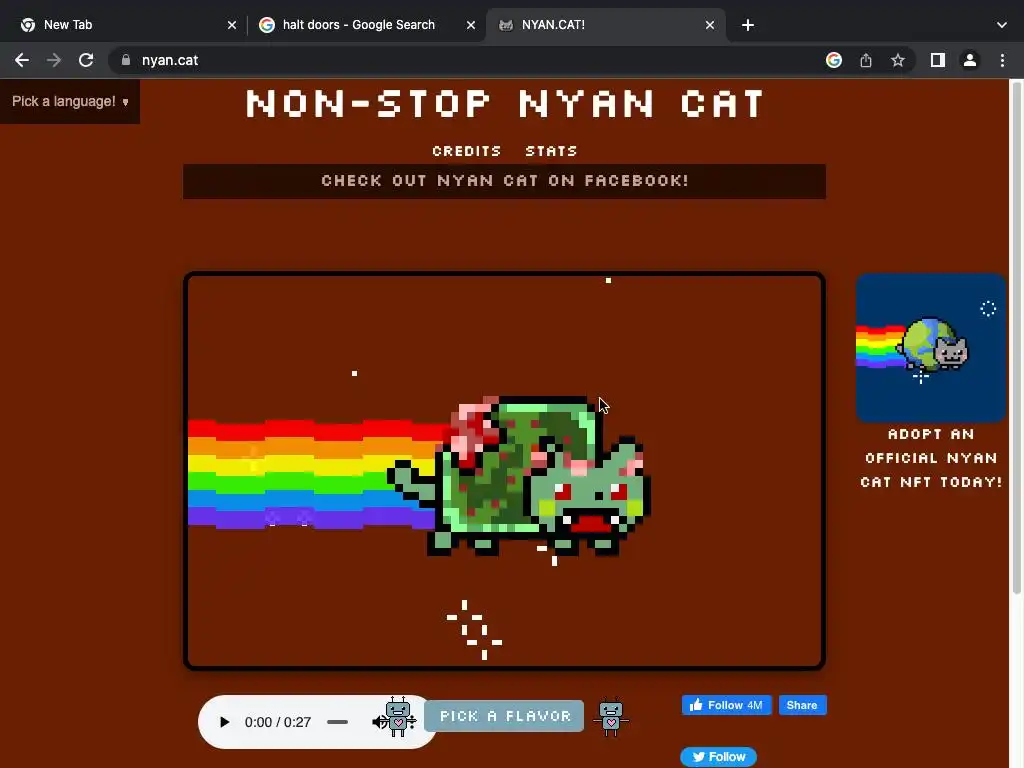The width and height of the screenshot is (1024, 768).
Task: Open the Chrome three-dot menu
Action: pyautogui.click(x=1002, y=60)
